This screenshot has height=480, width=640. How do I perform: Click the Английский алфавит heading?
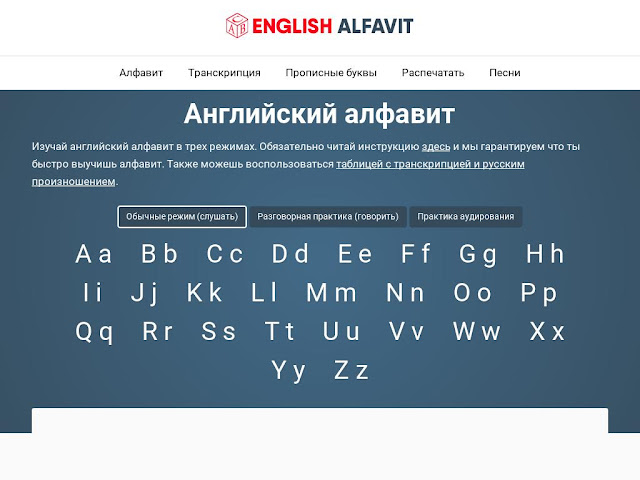pos(319,113)
